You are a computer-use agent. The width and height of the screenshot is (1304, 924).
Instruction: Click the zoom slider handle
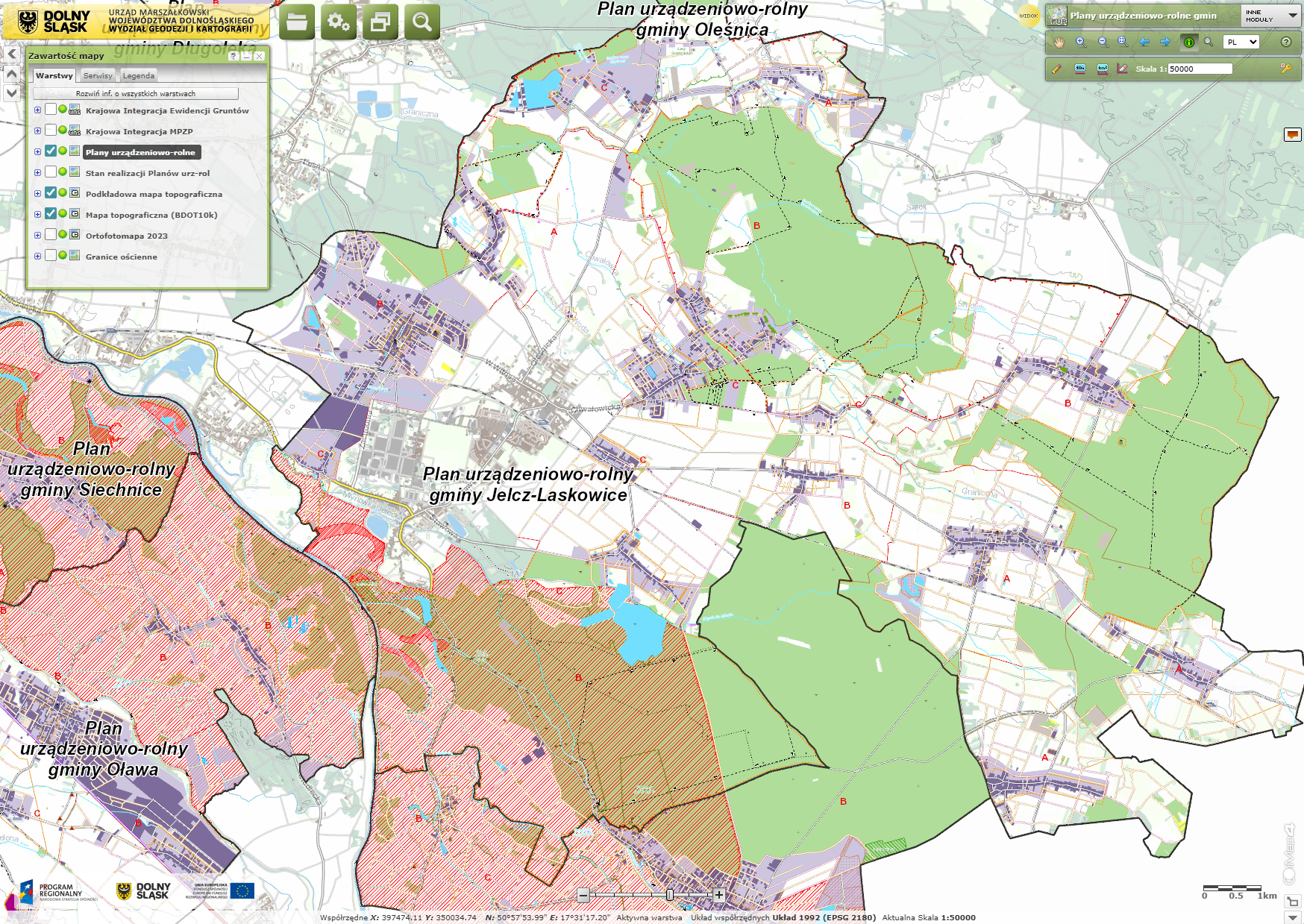click(x=670, y=895)
